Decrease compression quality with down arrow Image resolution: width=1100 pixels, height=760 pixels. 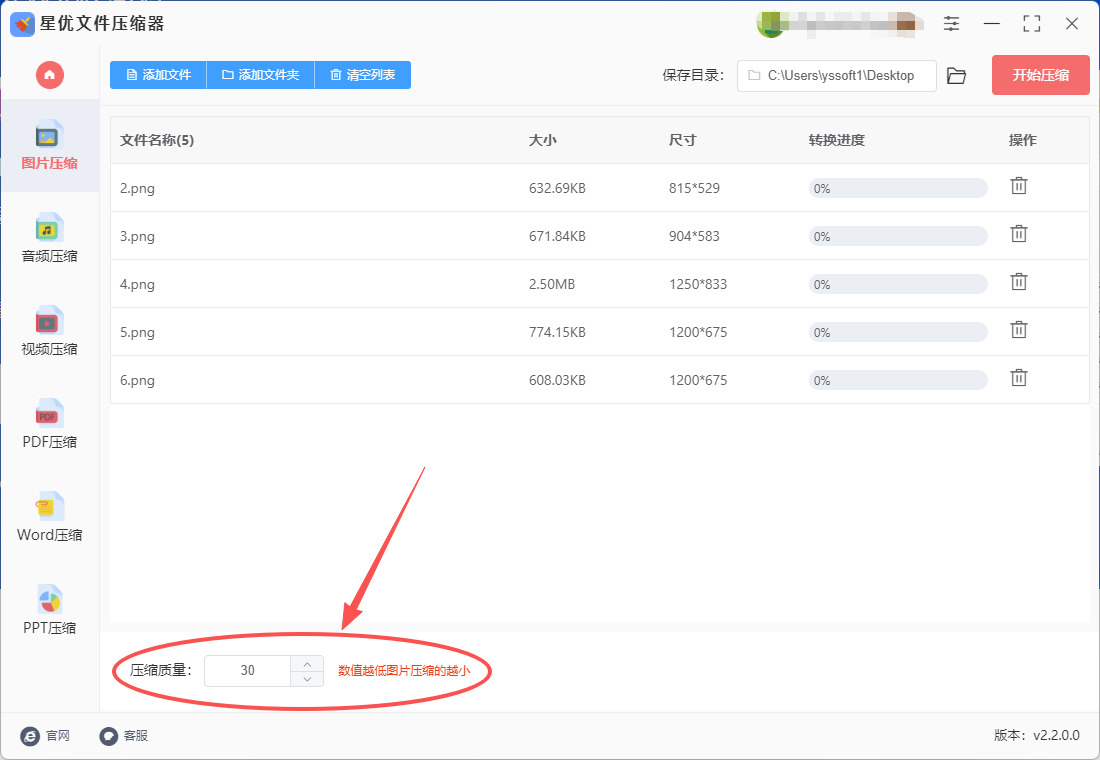coord(307,679)
